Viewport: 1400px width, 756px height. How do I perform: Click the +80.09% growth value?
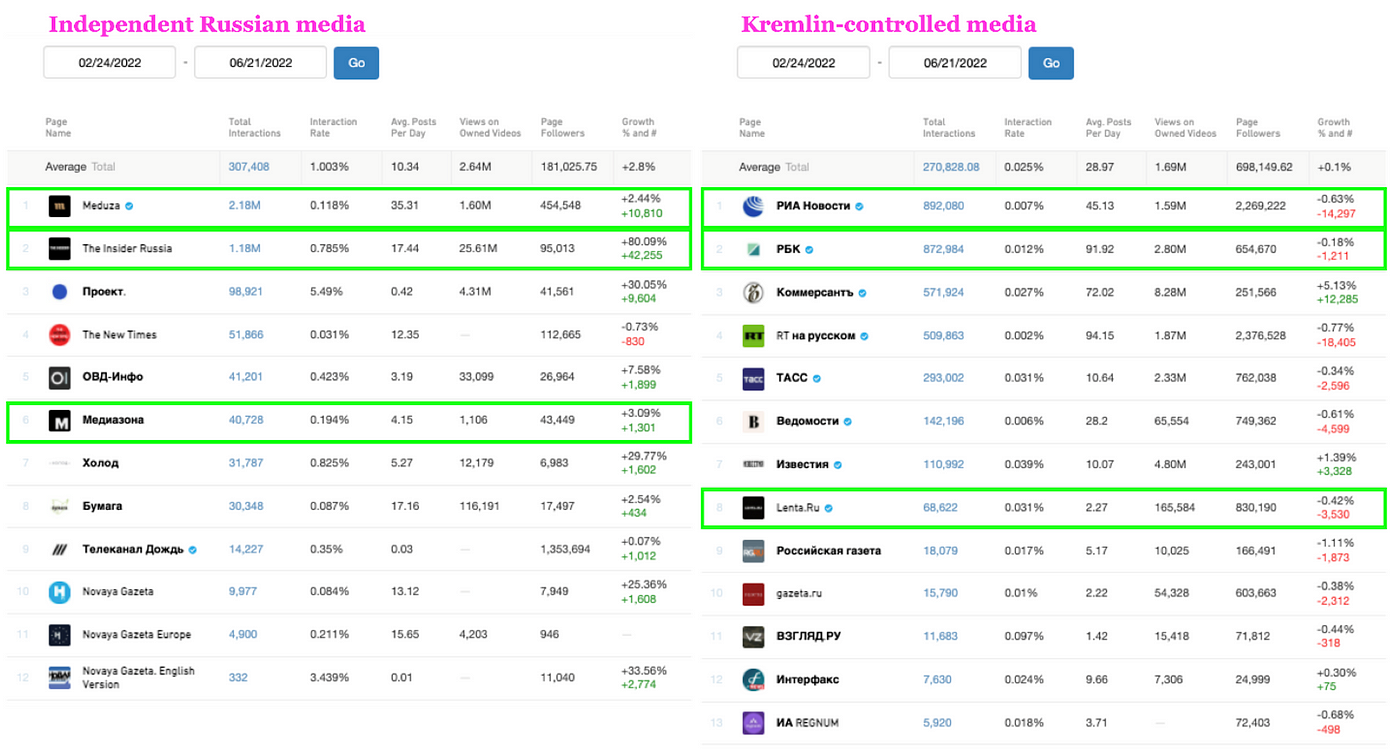(x=644, y=241)
